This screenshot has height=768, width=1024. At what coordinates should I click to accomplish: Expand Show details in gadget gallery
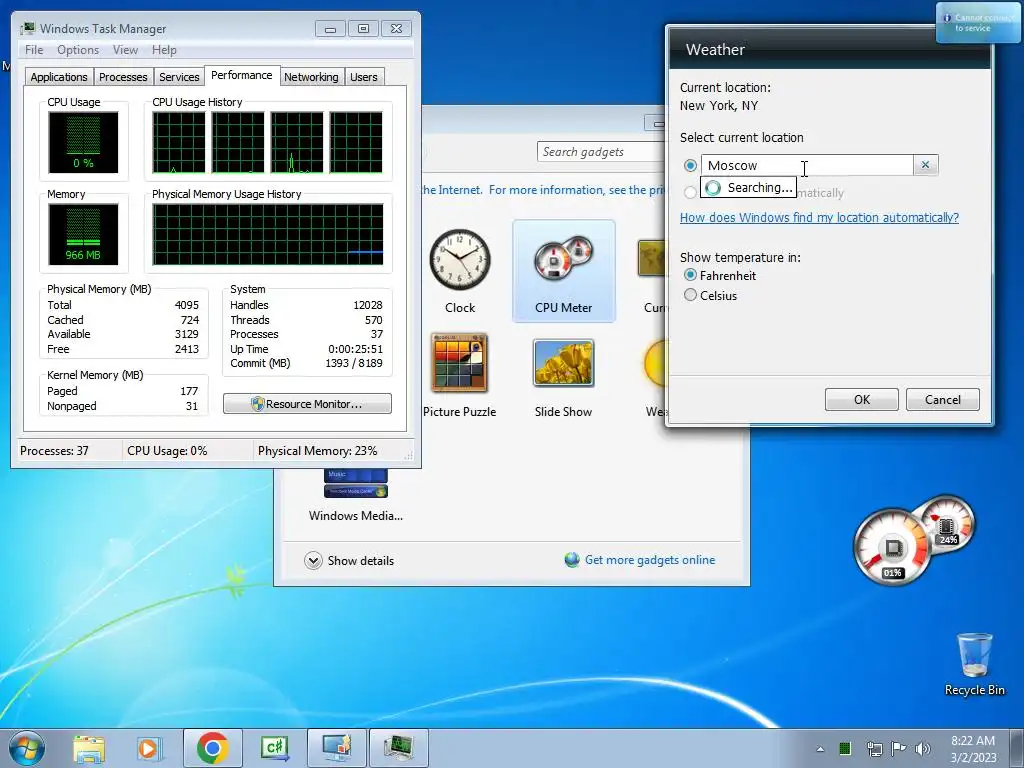349,560
